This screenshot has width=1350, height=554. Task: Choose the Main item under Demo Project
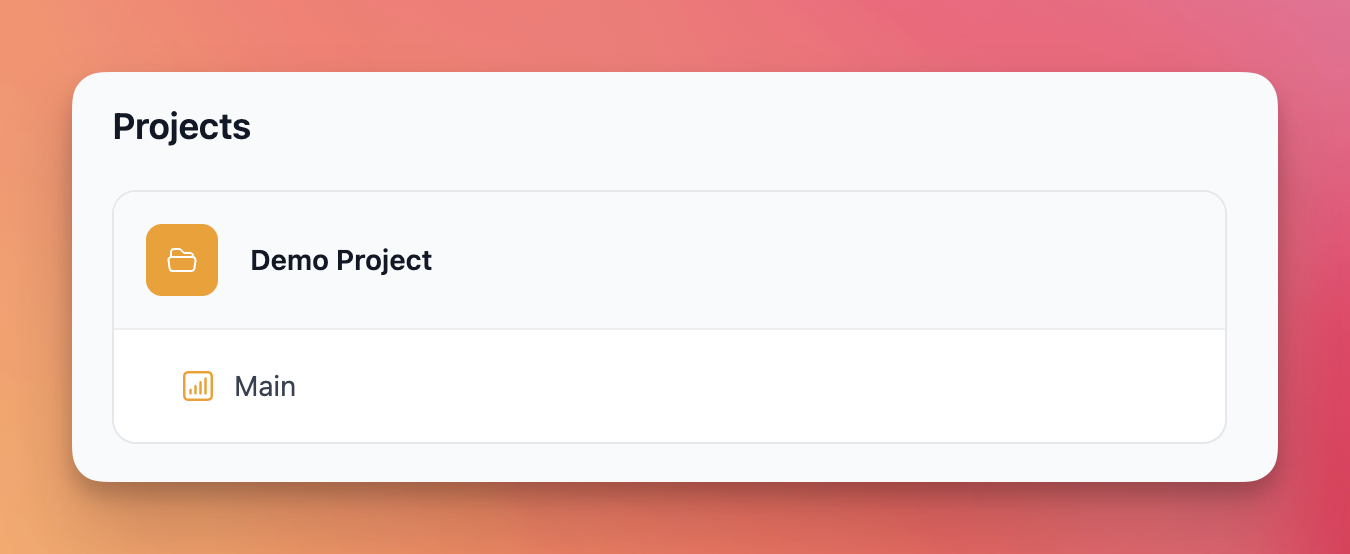pos(265,386)
